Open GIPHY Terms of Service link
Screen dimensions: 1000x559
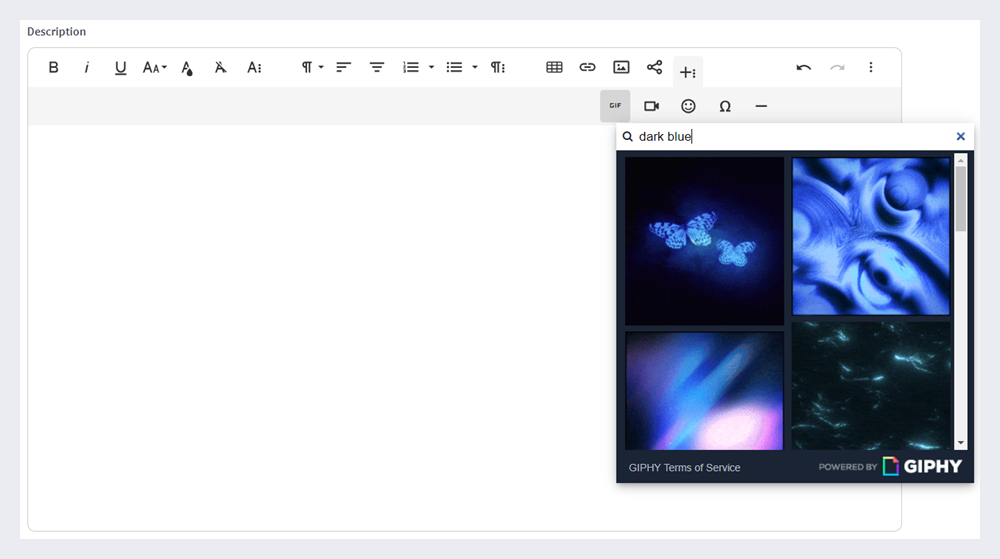click(x=684, y=467)
